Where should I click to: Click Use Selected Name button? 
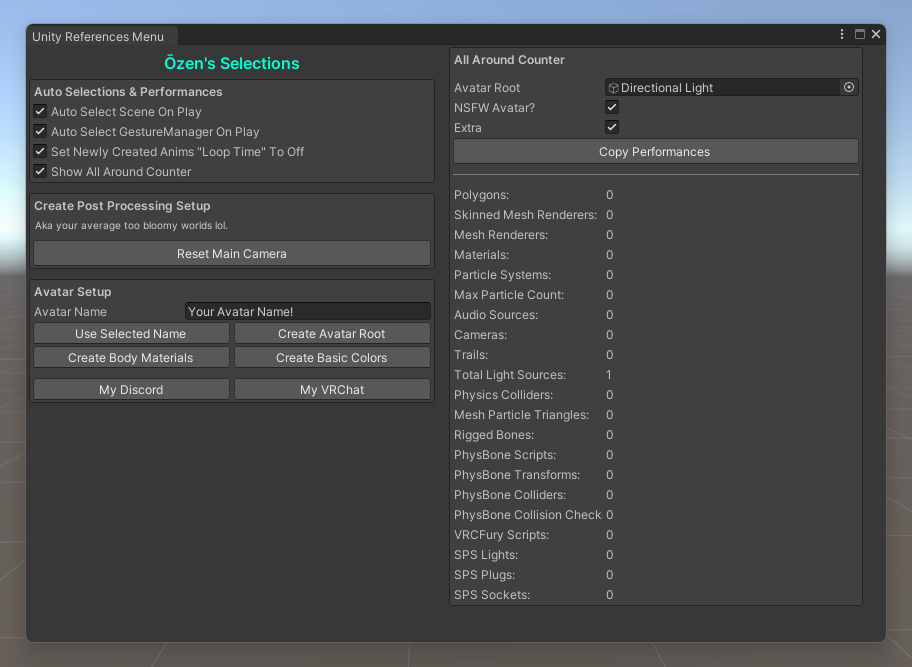pyautogui.click(x=131, y=334)
